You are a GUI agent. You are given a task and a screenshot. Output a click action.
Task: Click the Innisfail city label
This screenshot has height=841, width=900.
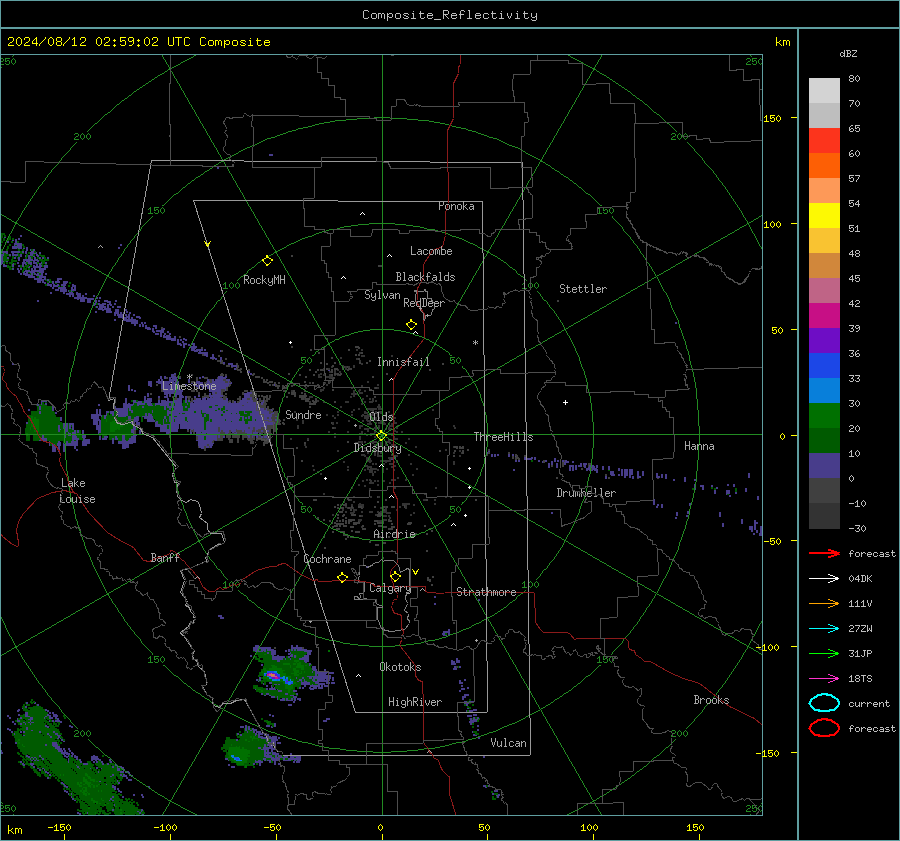tap(403, 362)
